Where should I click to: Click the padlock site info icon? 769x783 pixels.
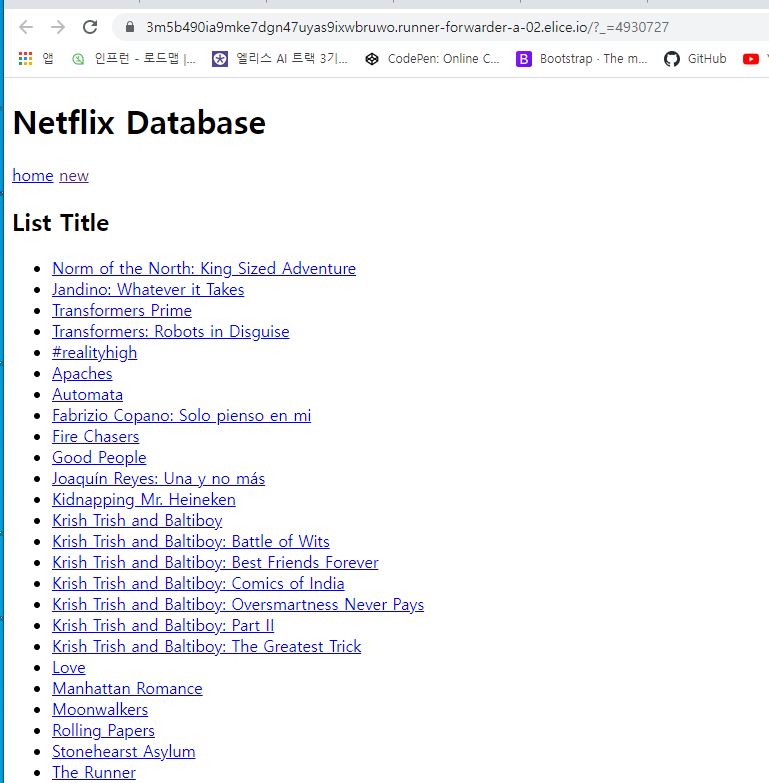[x=130, y=27]
